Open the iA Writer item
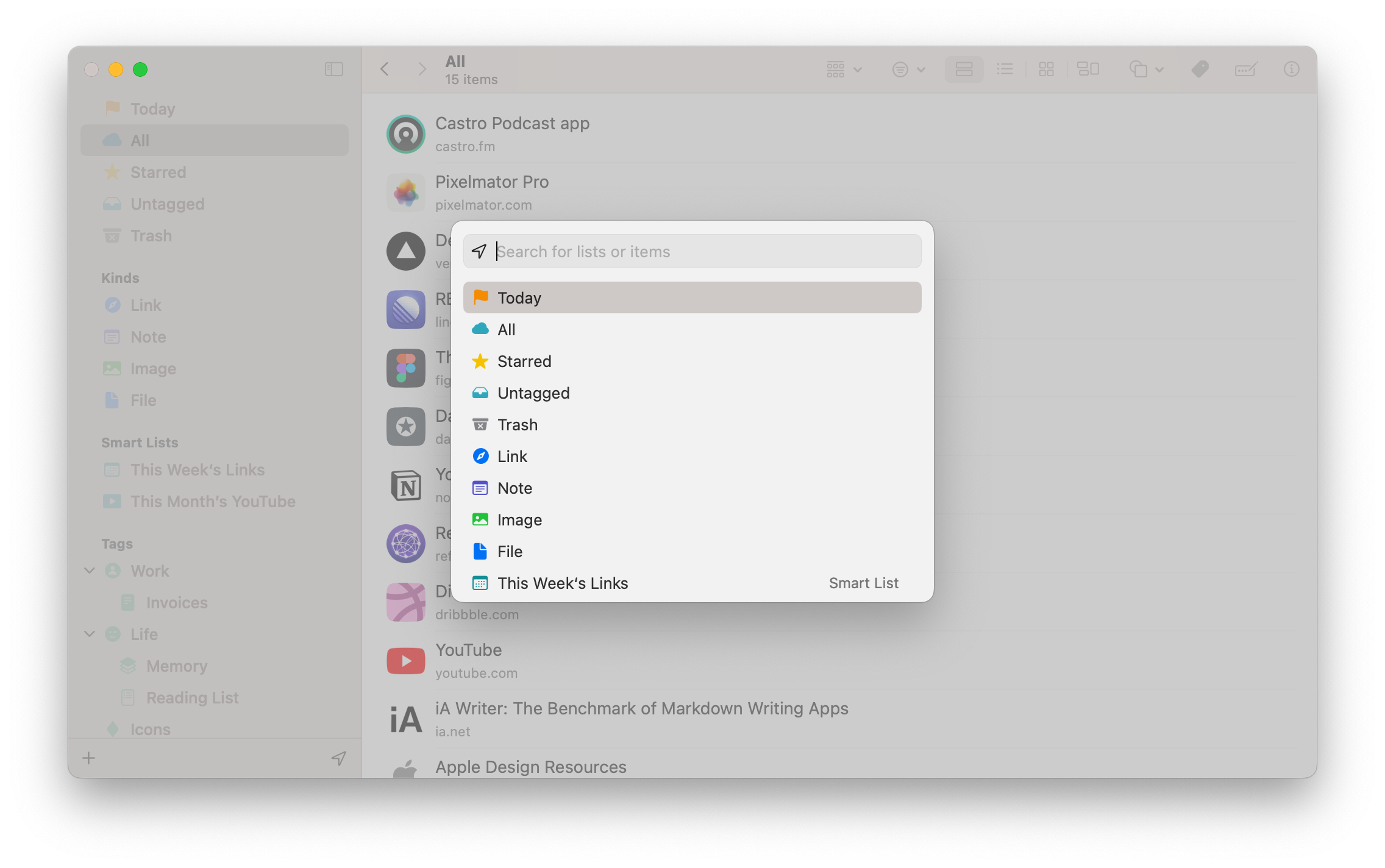 point(641,708)
